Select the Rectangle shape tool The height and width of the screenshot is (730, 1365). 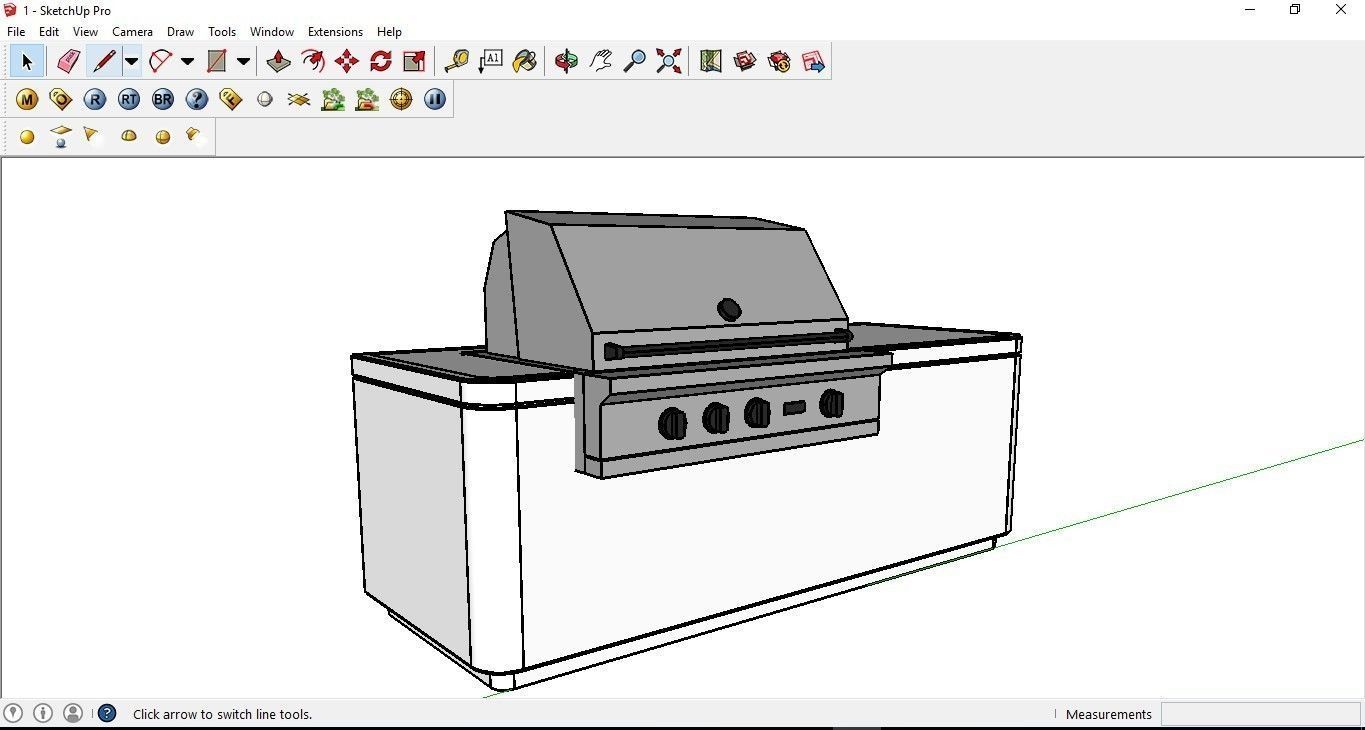tap(216, 62)
